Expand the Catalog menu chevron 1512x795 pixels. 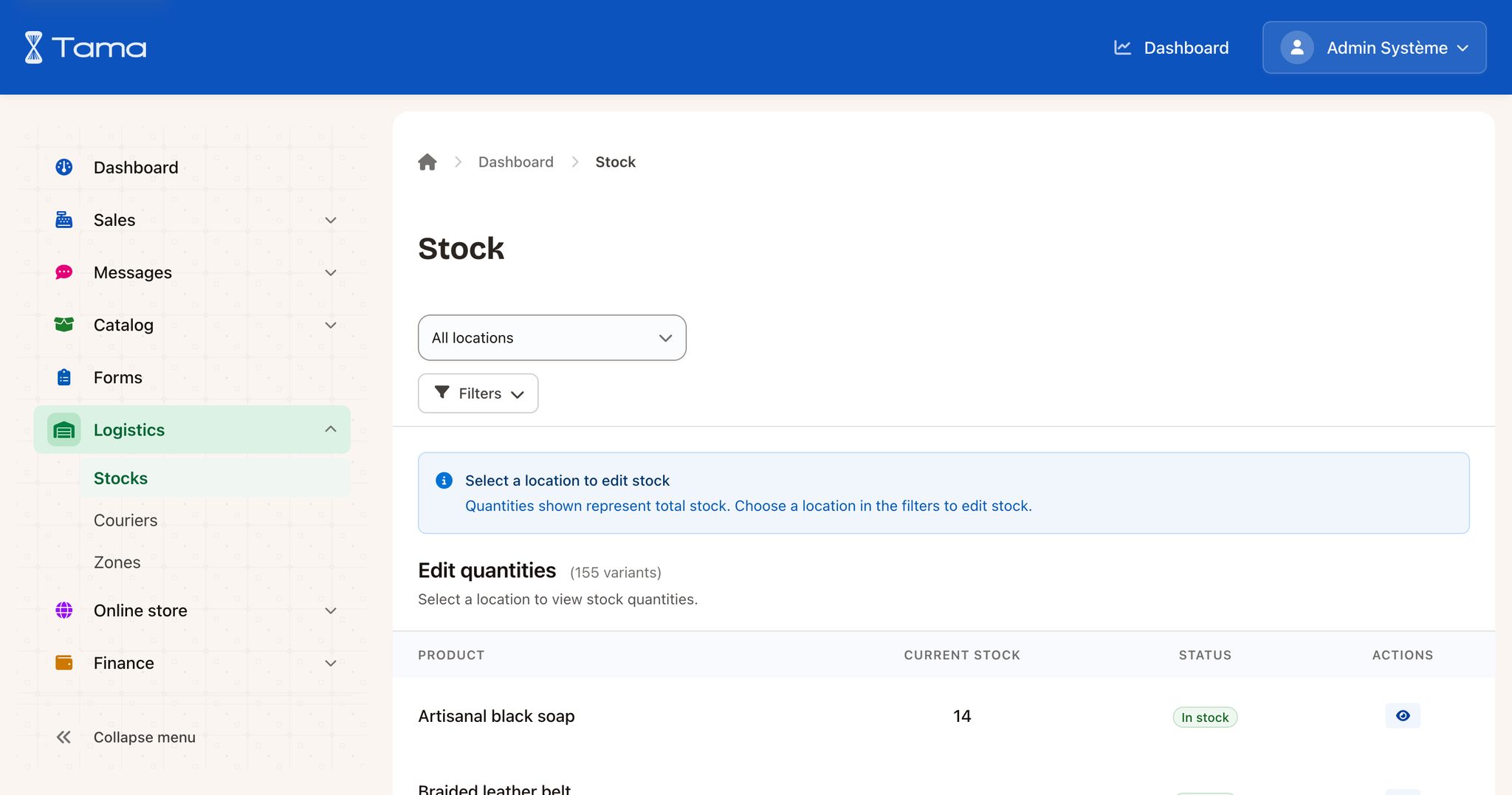[x=331, y=325]
